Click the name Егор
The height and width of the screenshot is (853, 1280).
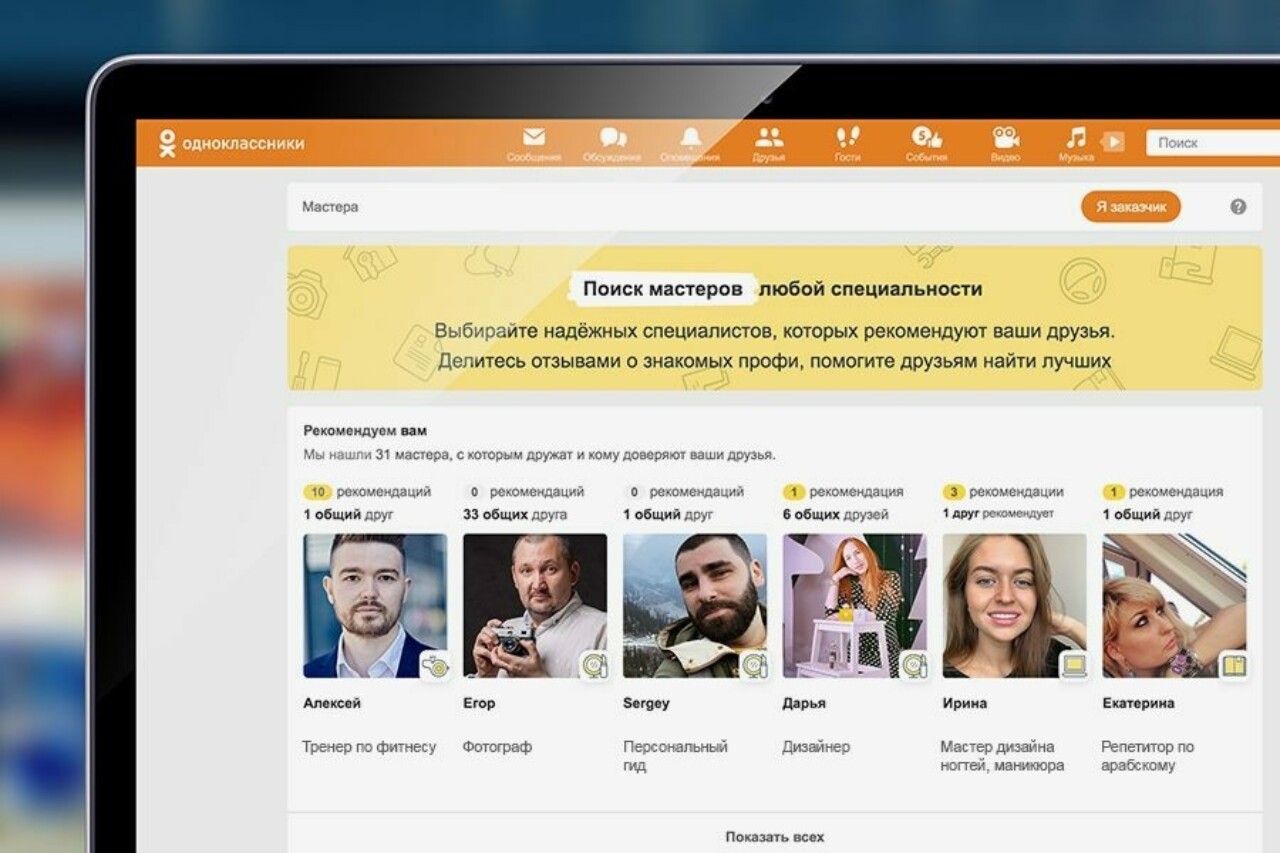479,703
